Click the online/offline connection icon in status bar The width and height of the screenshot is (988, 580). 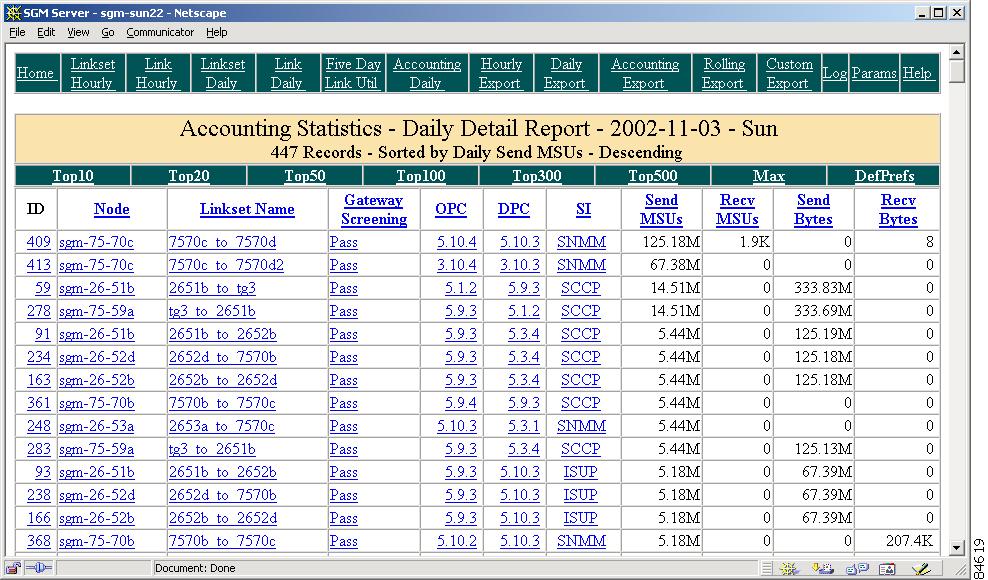pos(39,568)
